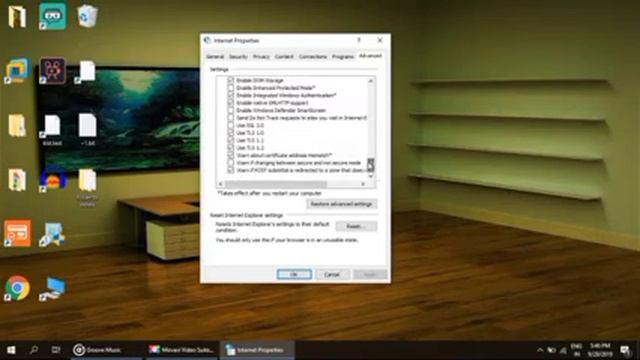The height and width of the screenshot is (360, 640).
Task: Select the Audacity headphones desktop shortcut
Action: [53, 180]
